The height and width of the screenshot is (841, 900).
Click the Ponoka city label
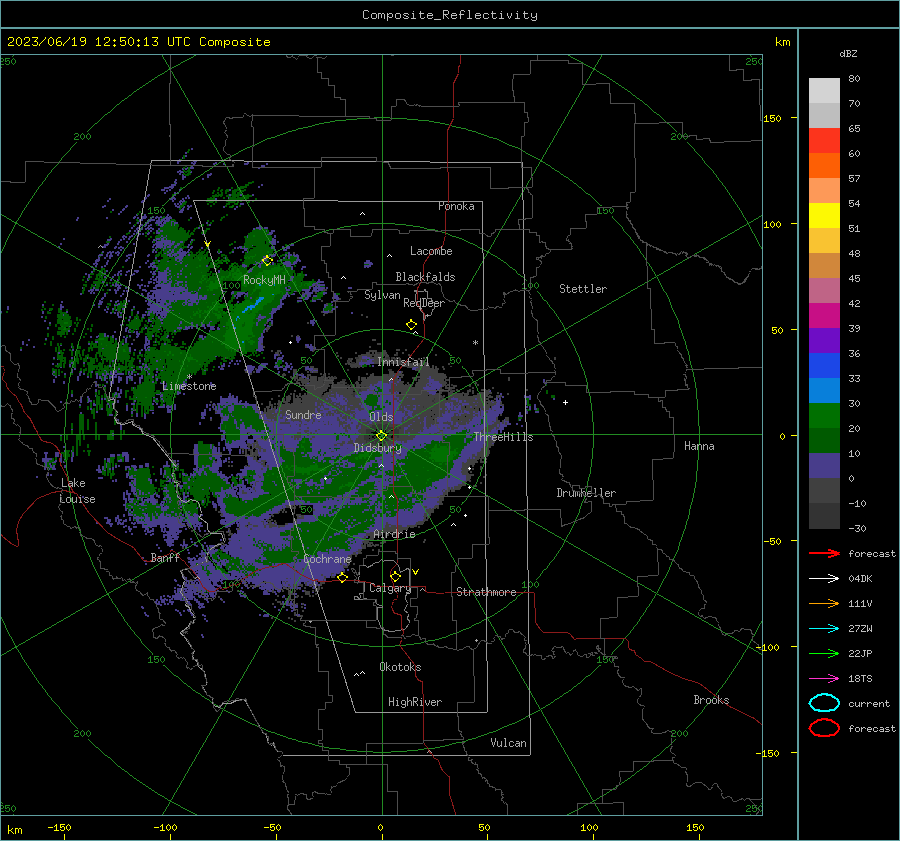pyautogui.click(x=456, y=206)
